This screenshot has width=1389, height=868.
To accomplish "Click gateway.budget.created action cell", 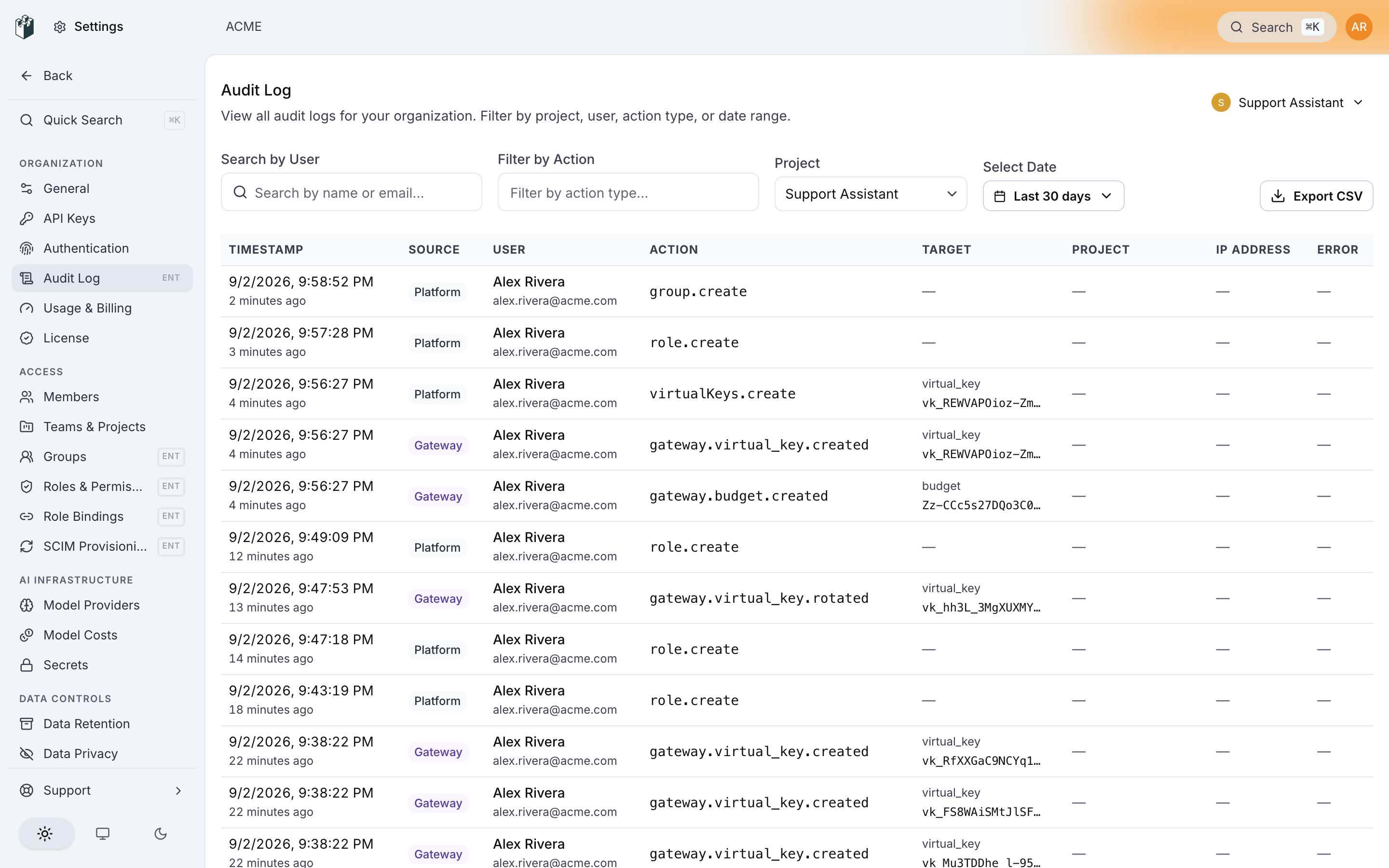I will point(739,496).
